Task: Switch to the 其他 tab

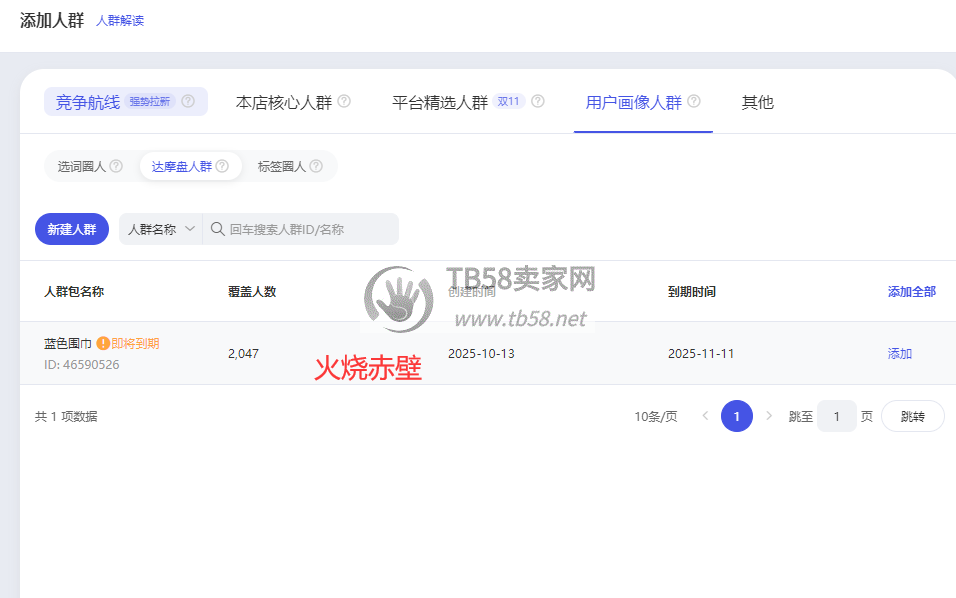Action: [x=757, y=102]
